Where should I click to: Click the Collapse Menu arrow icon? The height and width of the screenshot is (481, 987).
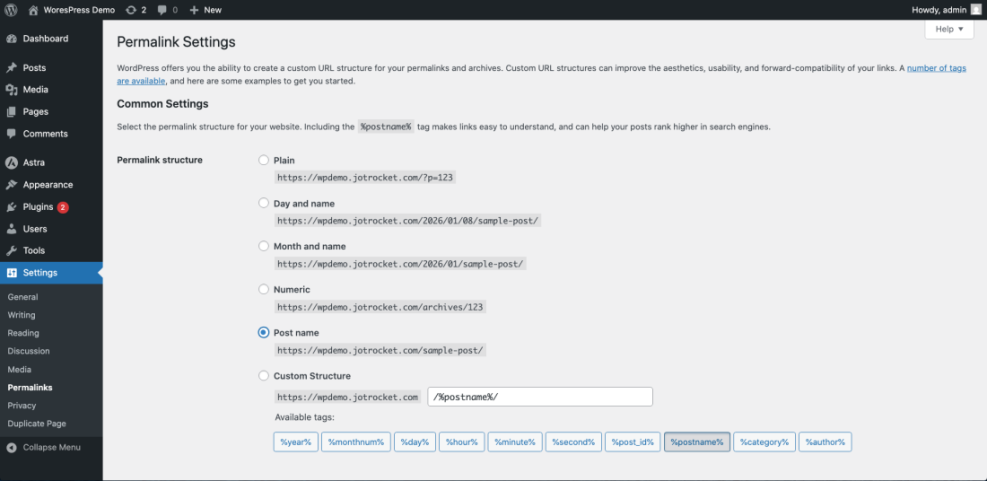click(11, 448)
